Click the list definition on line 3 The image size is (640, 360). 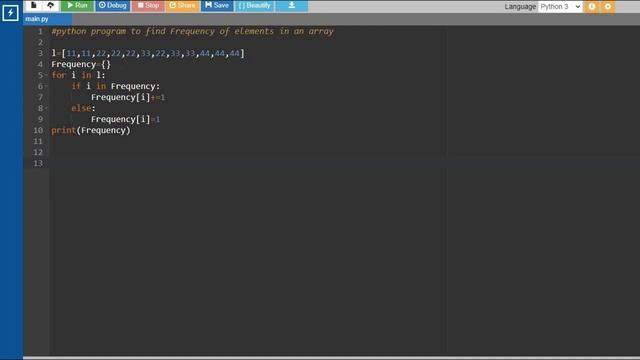[x=148, y=53]
